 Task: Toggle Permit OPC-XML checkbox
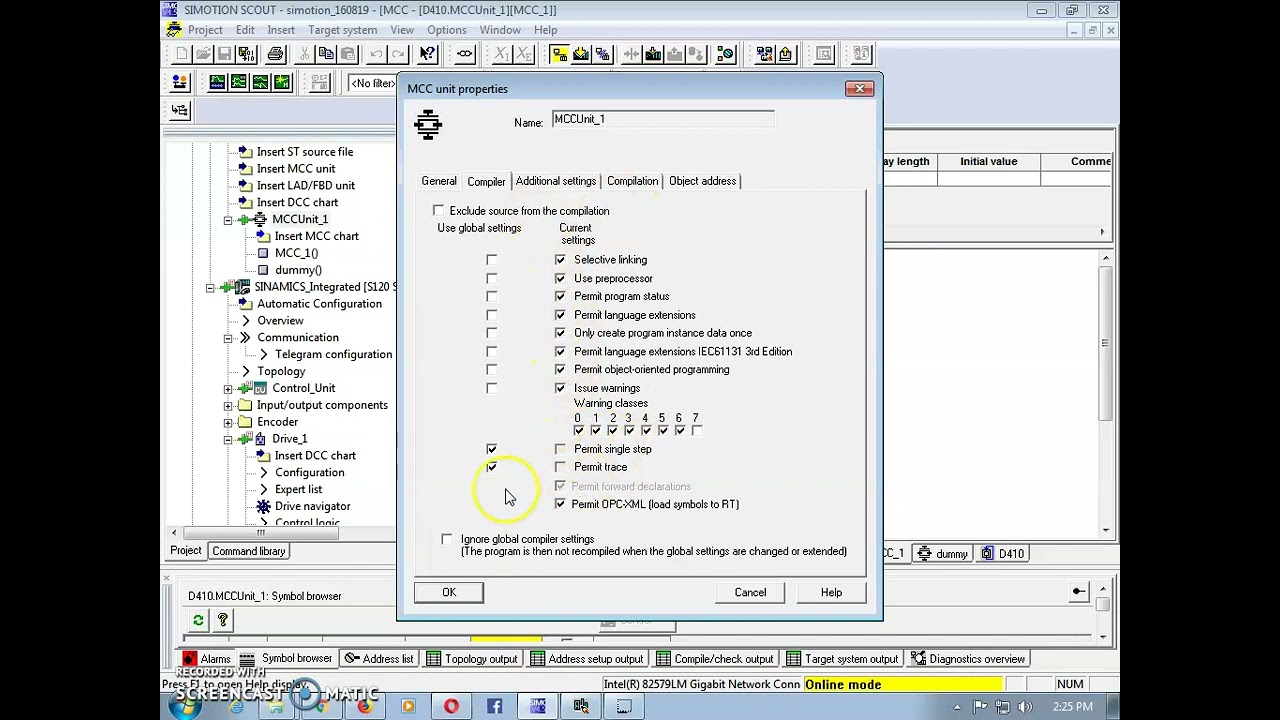pyautogui.click(x=560, y=504)
